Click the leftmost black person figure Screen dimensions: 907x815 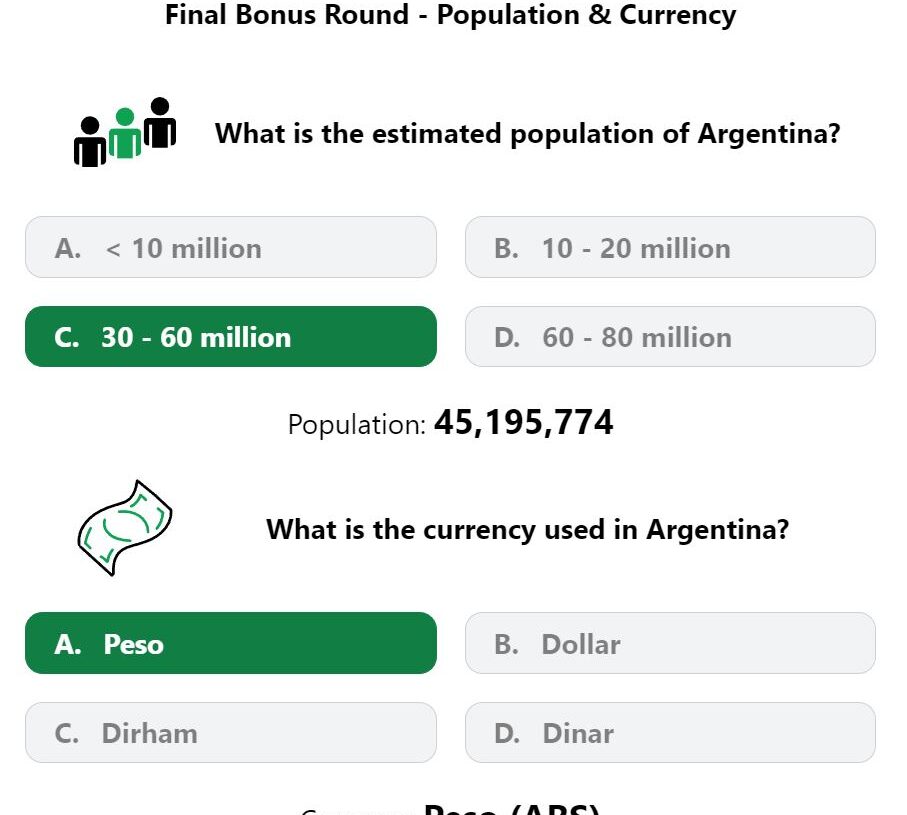click(x=90, y=142)
